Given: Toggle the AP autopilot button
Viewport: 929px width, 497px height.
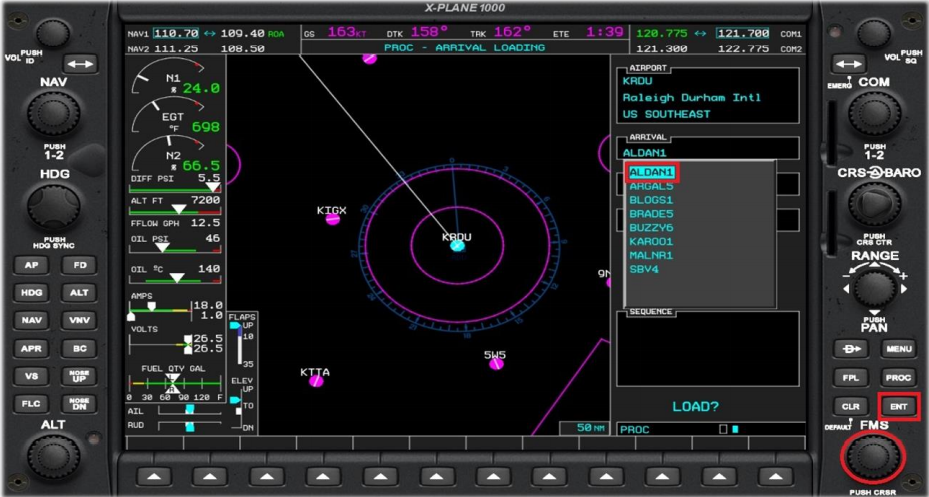Looking at the screenshot, I should pos(31,265).
